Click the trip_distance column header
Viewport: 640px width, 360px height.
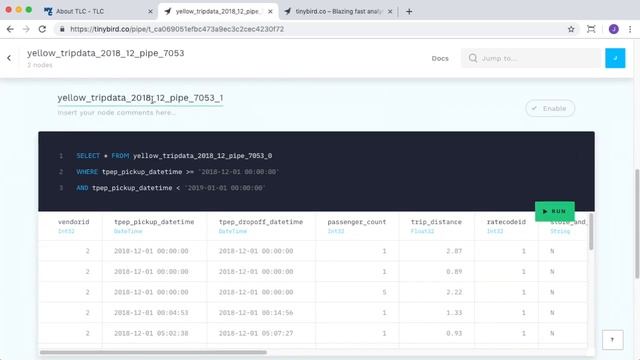click(436, 222)
